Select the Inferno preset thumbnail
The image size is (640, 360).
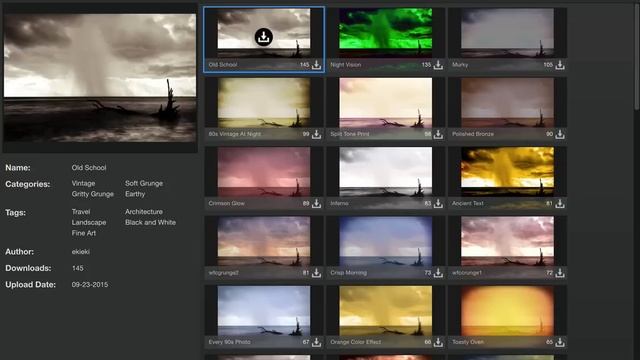pyautogui.click(x=385, y=171)
